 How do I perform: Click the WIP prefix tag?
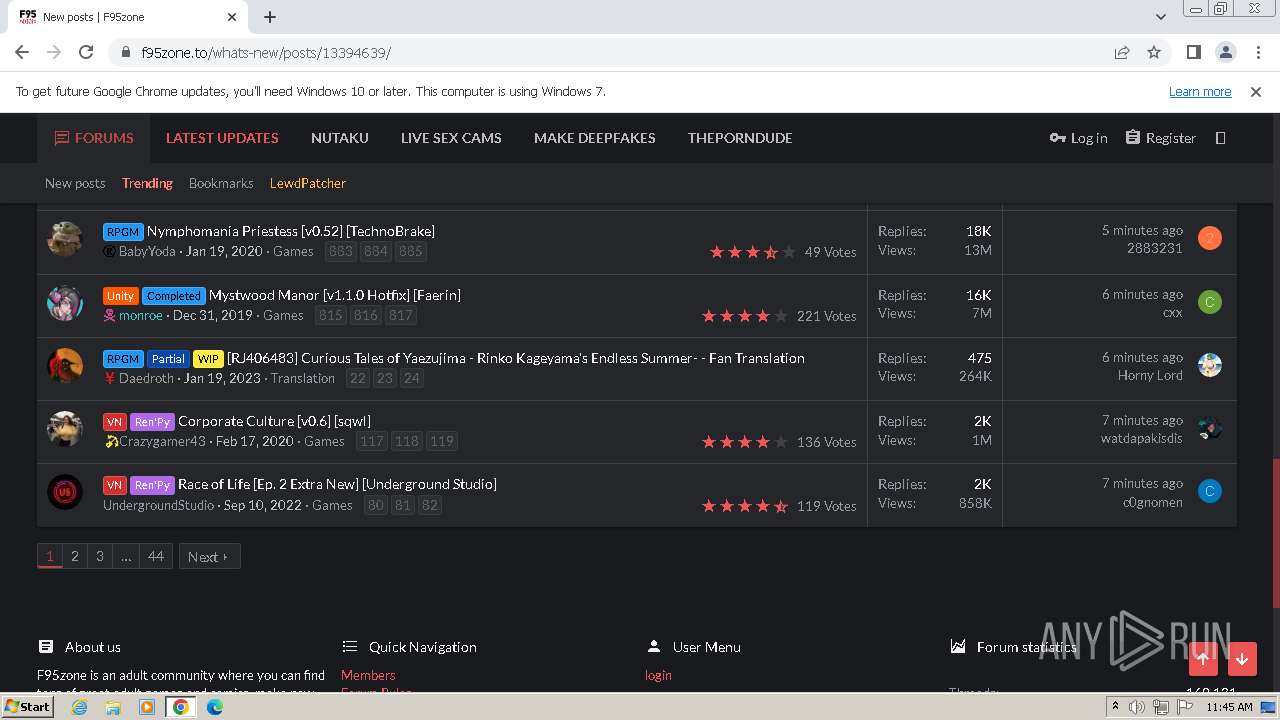(x=208, y=359)
